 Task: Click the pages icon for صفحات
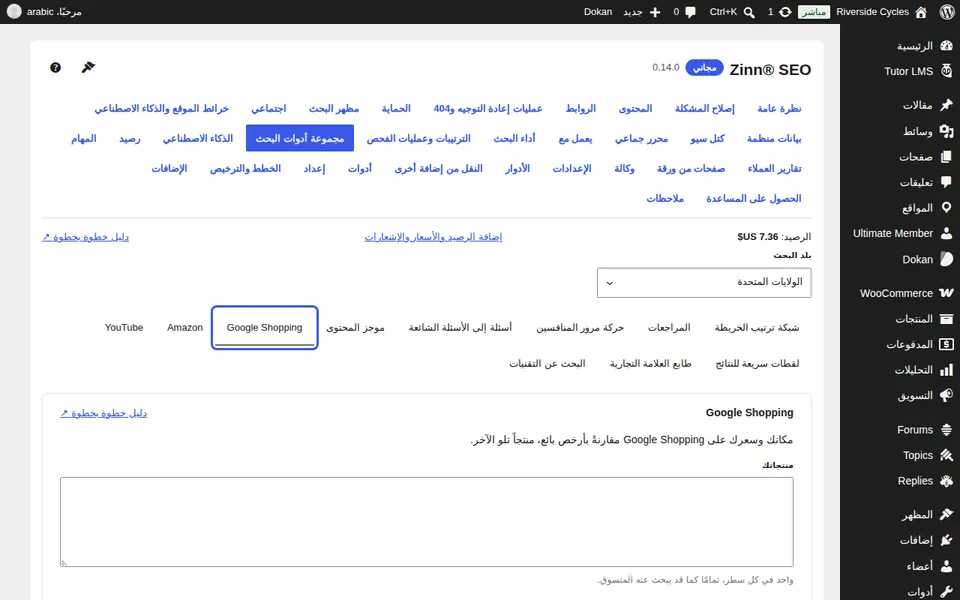tap(947, 157)
